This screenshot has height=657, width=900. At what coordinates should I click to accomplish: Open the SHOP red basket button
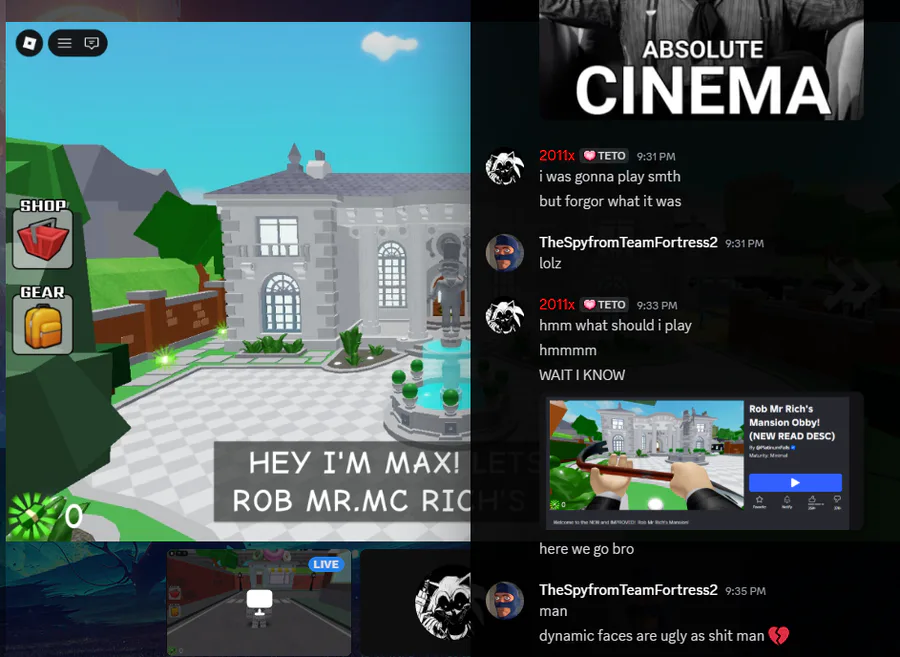[x=42, y=239]
